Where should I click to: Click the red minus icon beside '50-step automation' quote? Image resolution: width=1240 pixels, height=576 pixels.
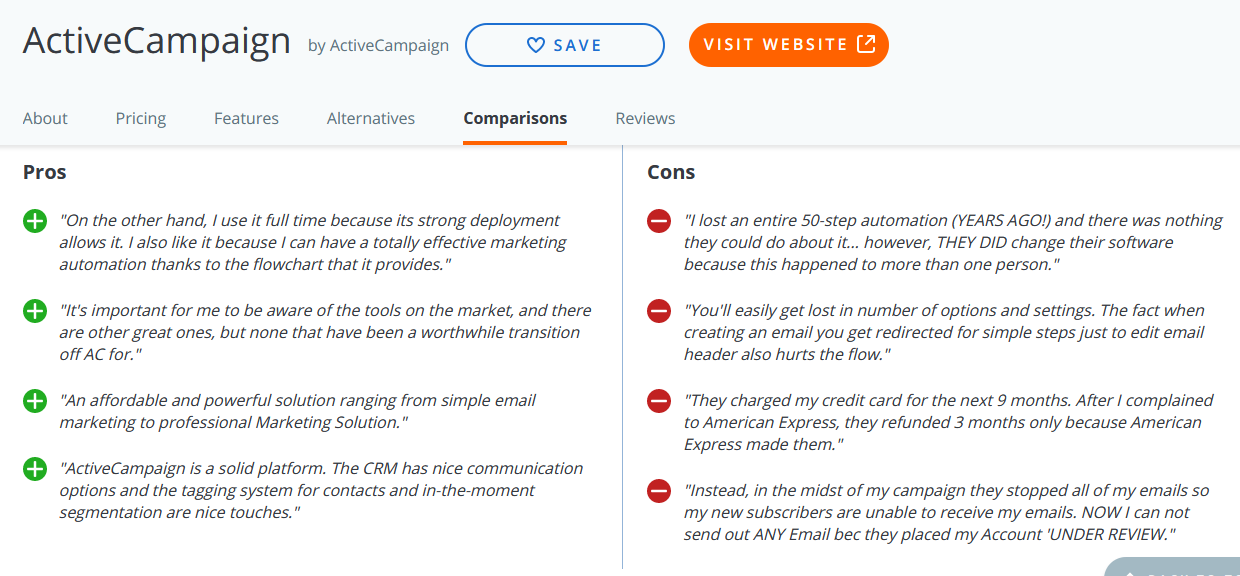coord(659,221)
